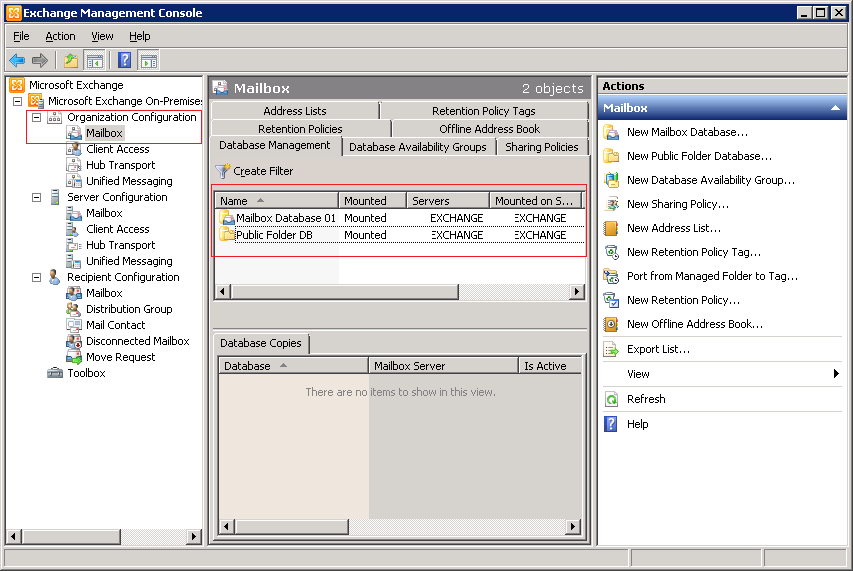
Task: Click the blue Help toolbar icon
Action: (x=125, y=60)
